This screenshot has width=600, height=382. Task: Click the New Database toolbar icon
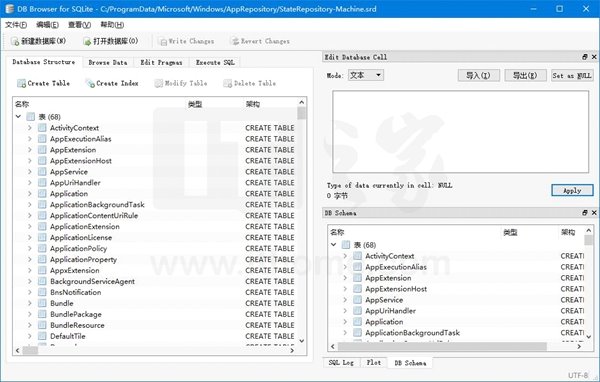tap(15, 41)
